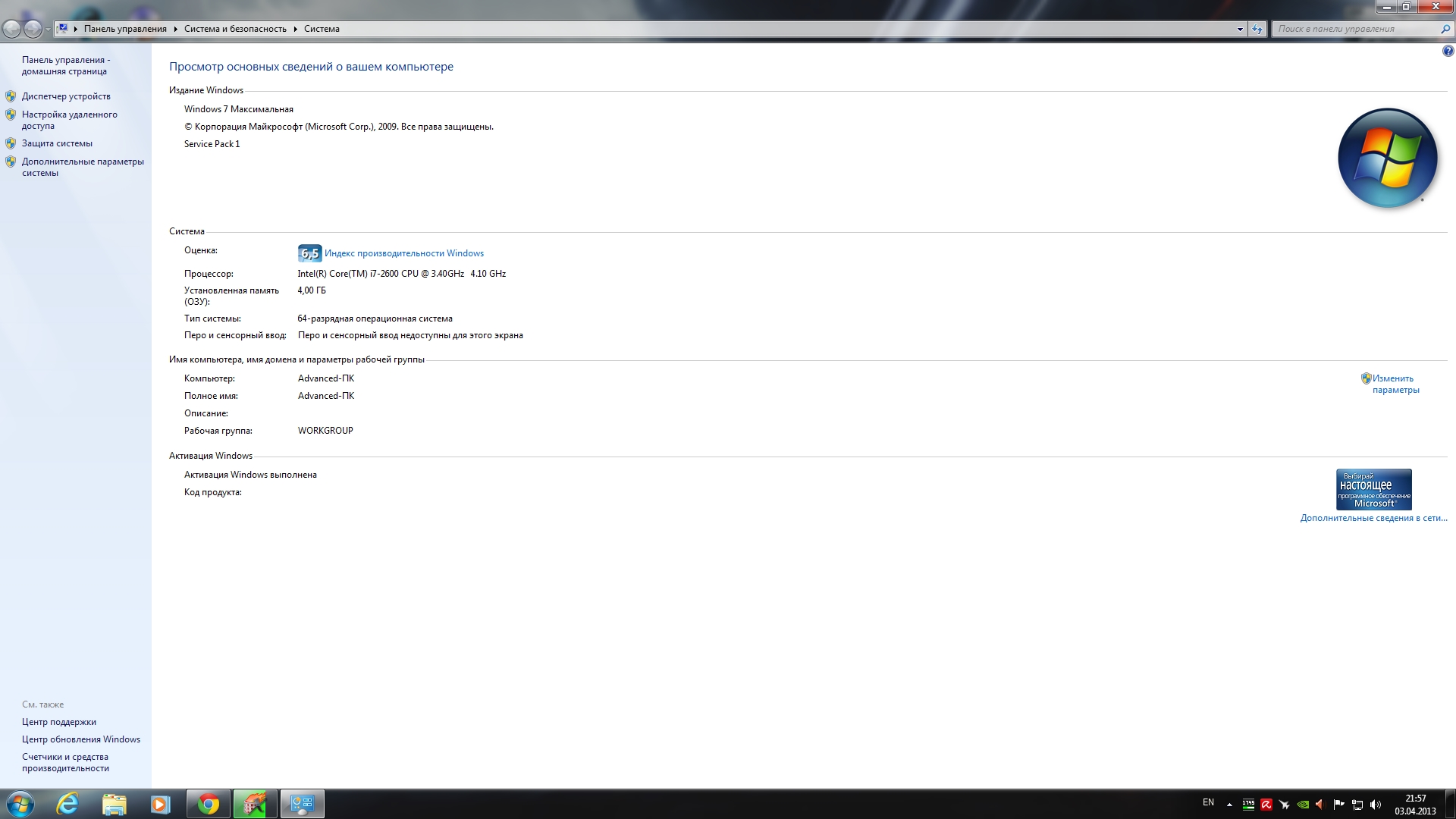Click the orange speaker audio manager icon

click(1320, 805)
